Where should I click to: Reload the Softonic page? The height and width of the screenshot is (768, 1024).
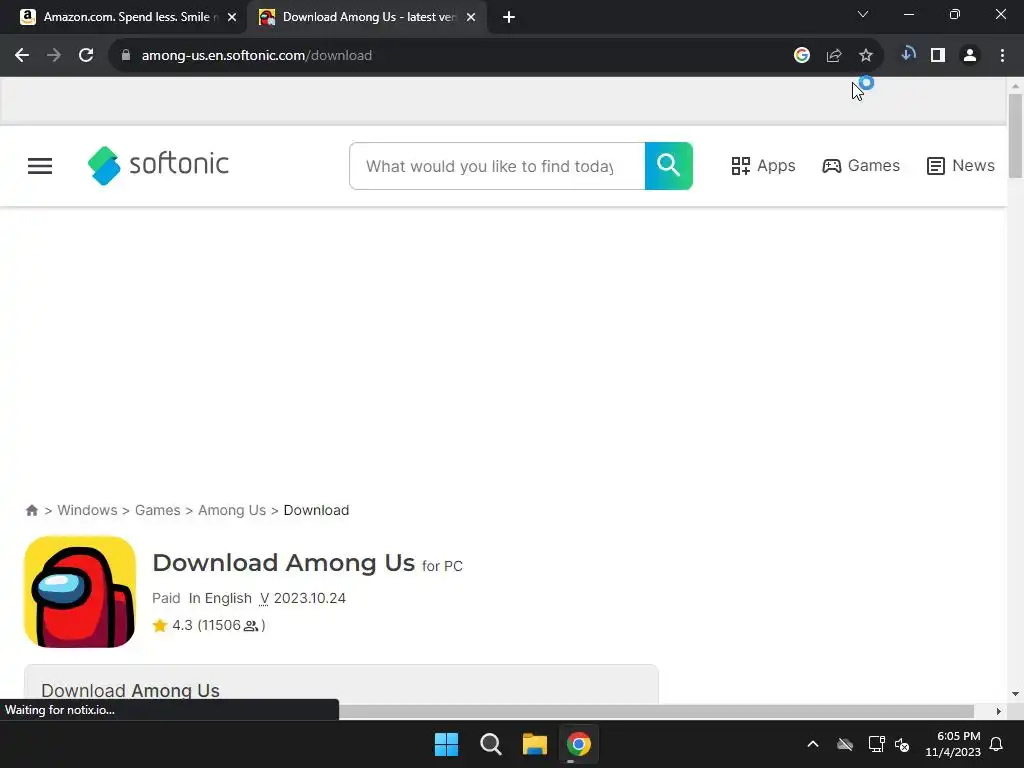(x=86, y=56)
